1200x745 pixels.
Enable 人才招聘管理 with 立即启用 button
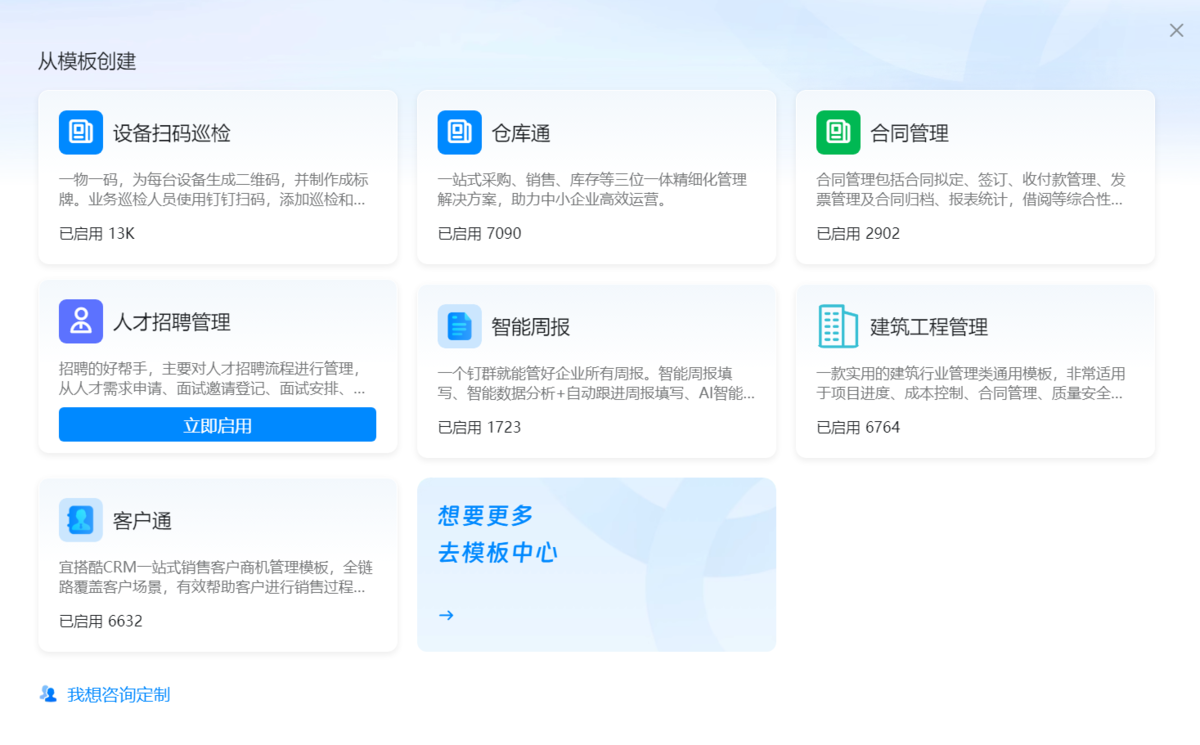[x=217, y=425]
